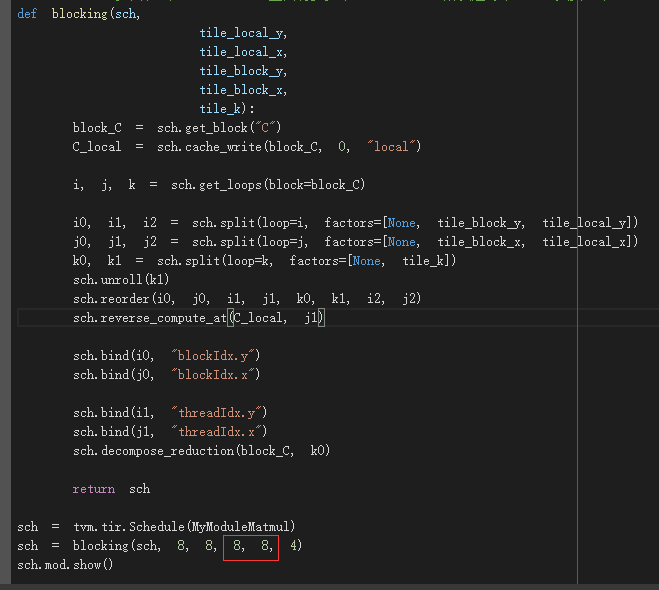The height and width of the screenshot is (590, 659).
Task: Click the tvm.tir.Schedule(MyModuleMatmul) line
Action: pos(156,527)
